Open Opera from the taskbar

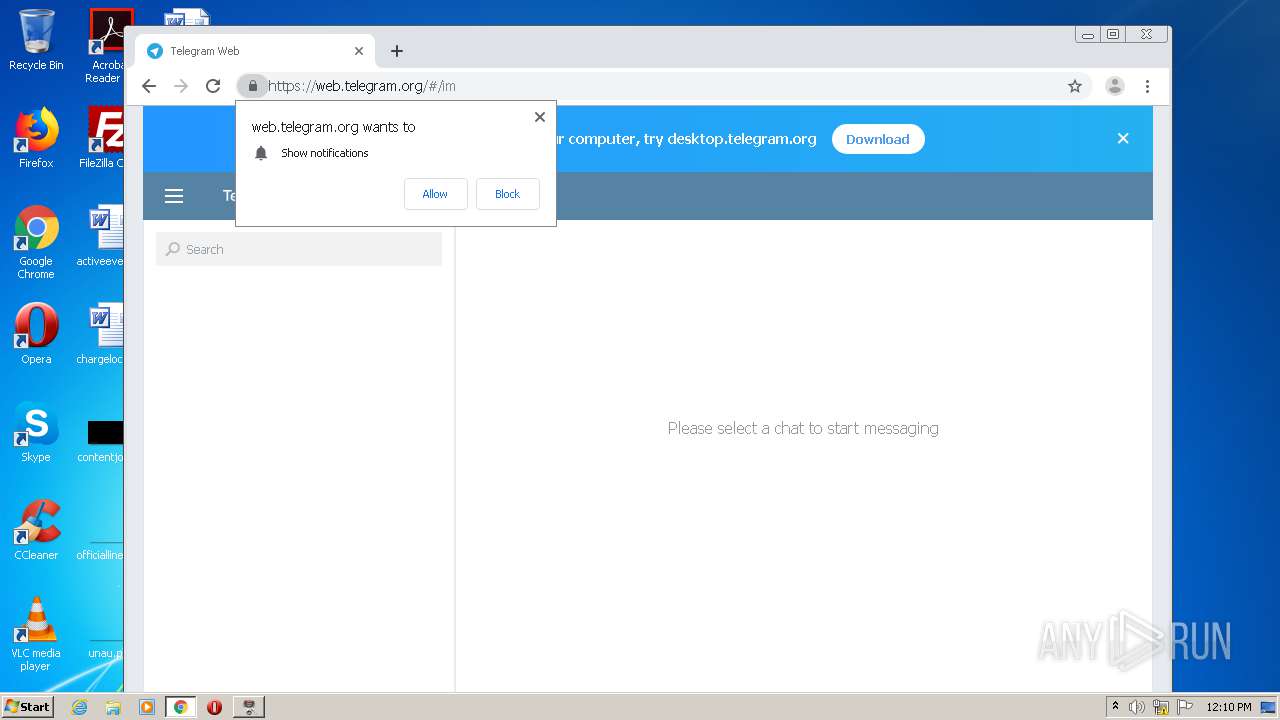(x=214, y=707)
